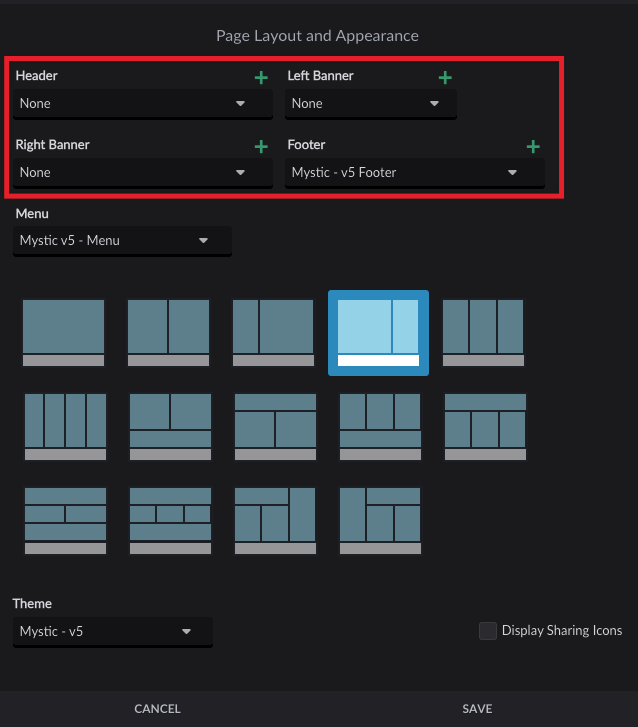This screenshot has width=638, height=727.
Task: Select the three equal columns layout
Action: click(x=483, y=333)
